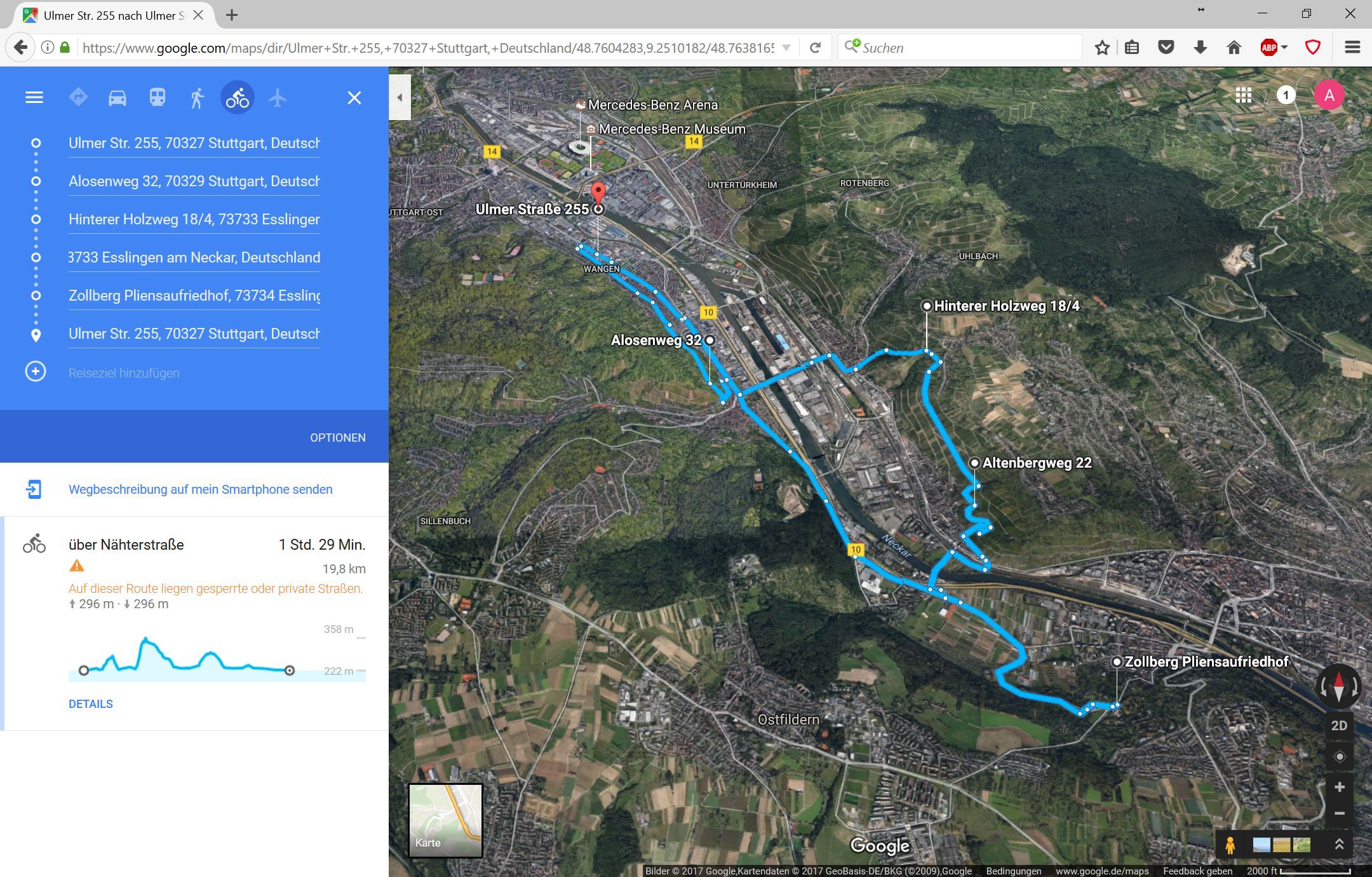Open Google apps grid
The width and height of the screenshot is (1372, 877).
point(1244,95)
